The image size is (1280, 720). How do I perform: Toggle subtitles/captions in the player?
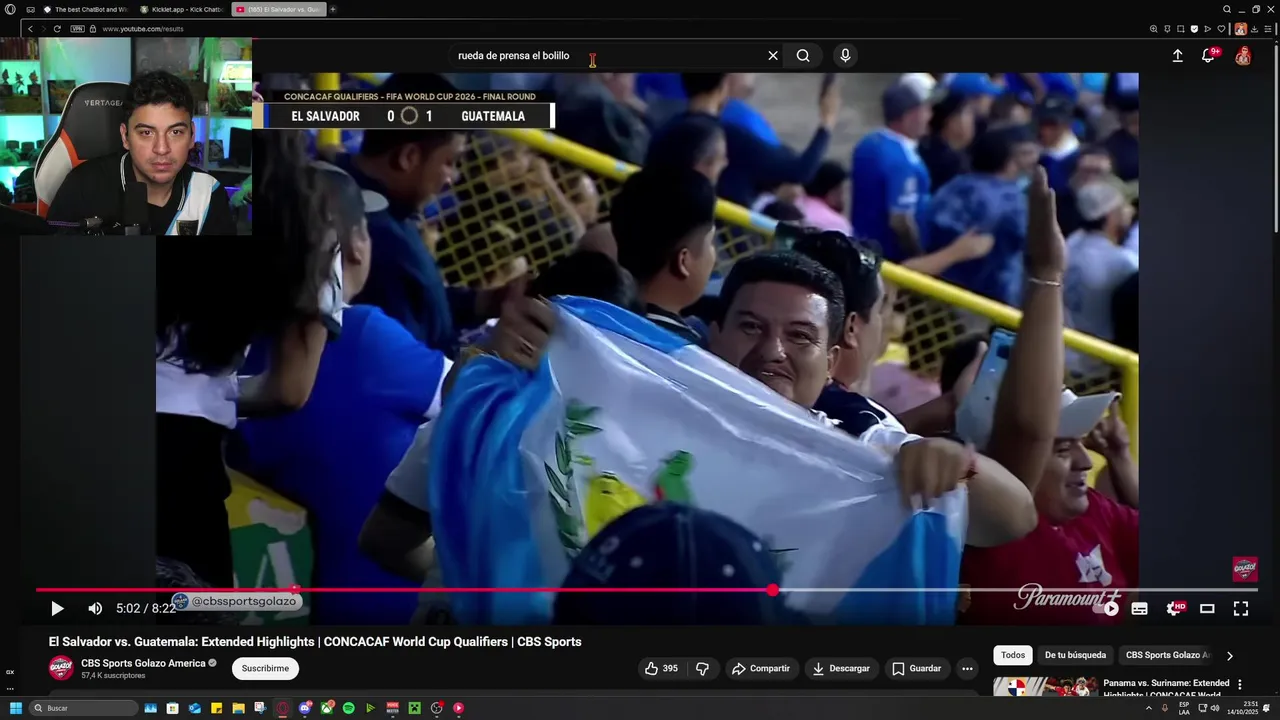1139,608
